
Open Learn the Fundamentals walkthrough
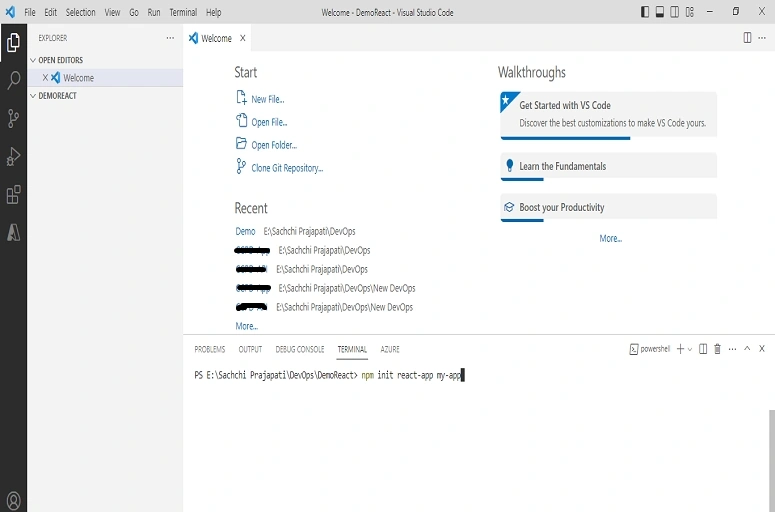[x=608, y=166]
